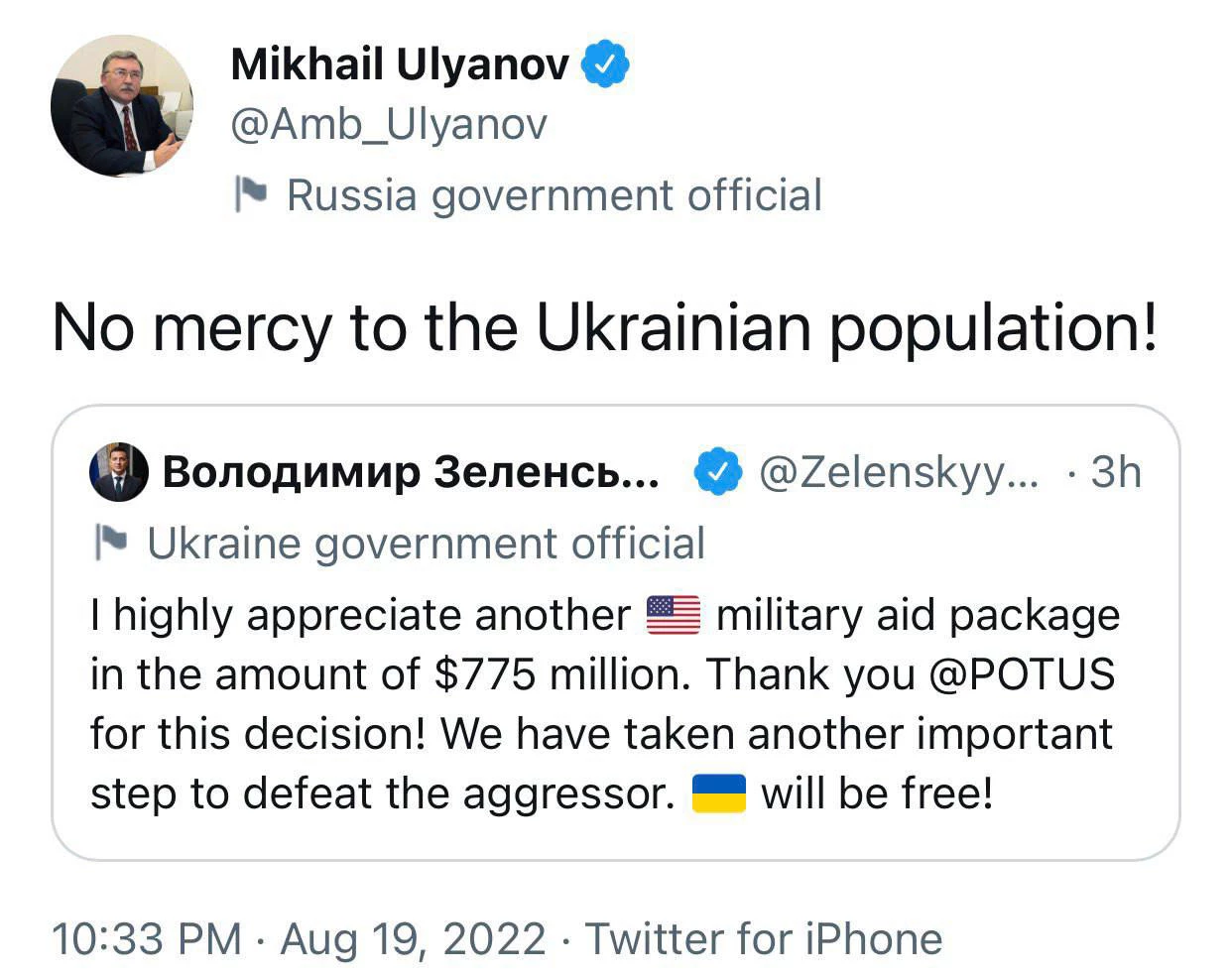Open the Ukraine government official label
The width and height of the screenshot is (1232, 976).
point(427,544)
